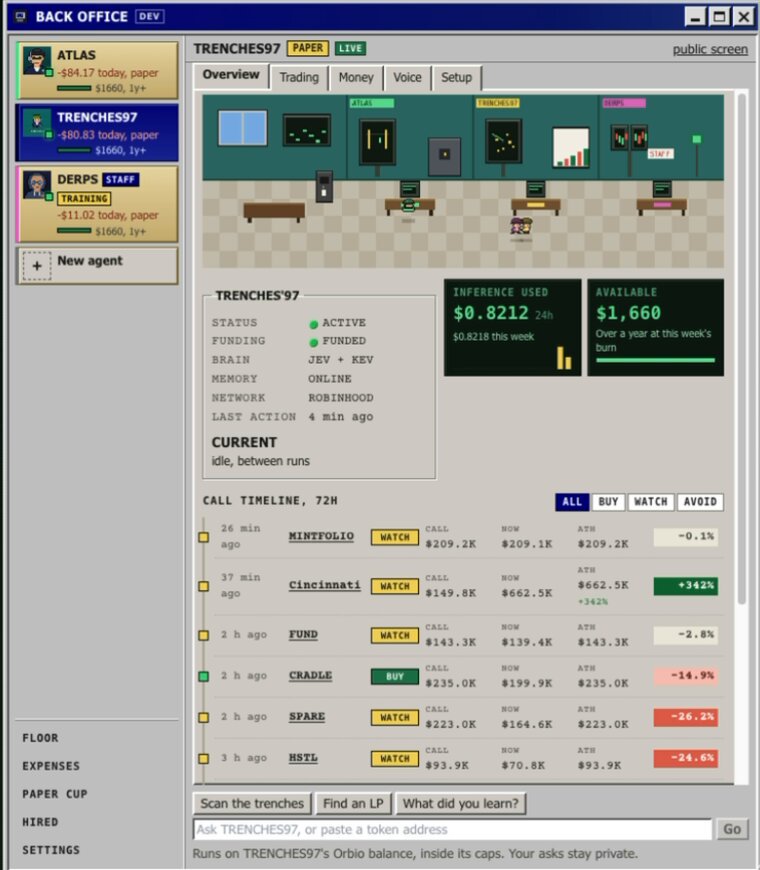The height and width of the screenshot is (870, 760).
Task: Click the +342% gain badge
Action: [x=686, y=586]
